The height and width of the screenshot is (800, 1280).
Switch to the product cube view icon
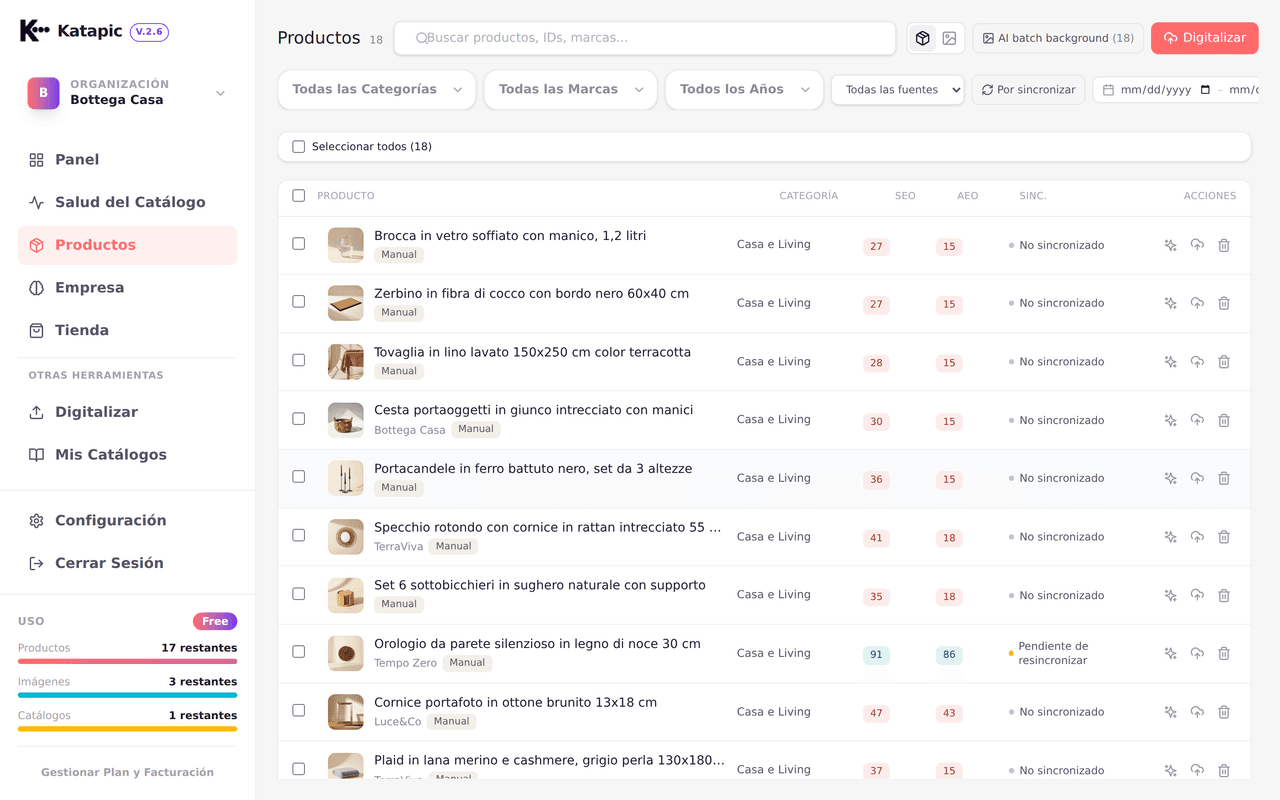point(922,38)
